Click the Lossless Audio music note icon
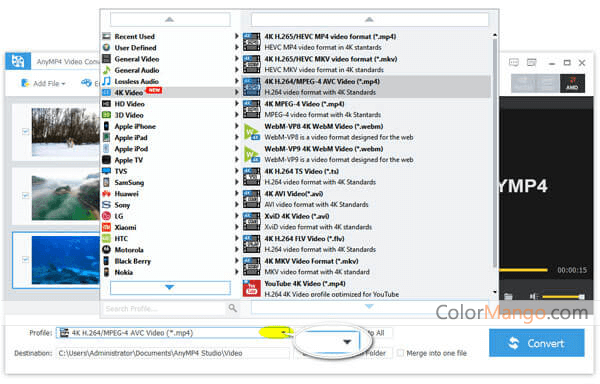The height and width of the screenshot is (384, 600). click(106, 81)
